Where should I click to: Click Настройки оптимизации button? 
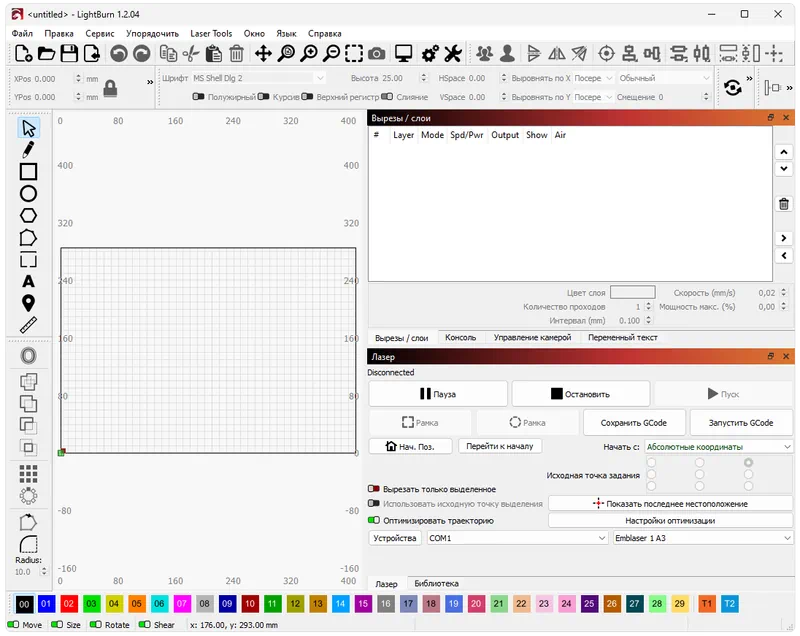[670, 521]
